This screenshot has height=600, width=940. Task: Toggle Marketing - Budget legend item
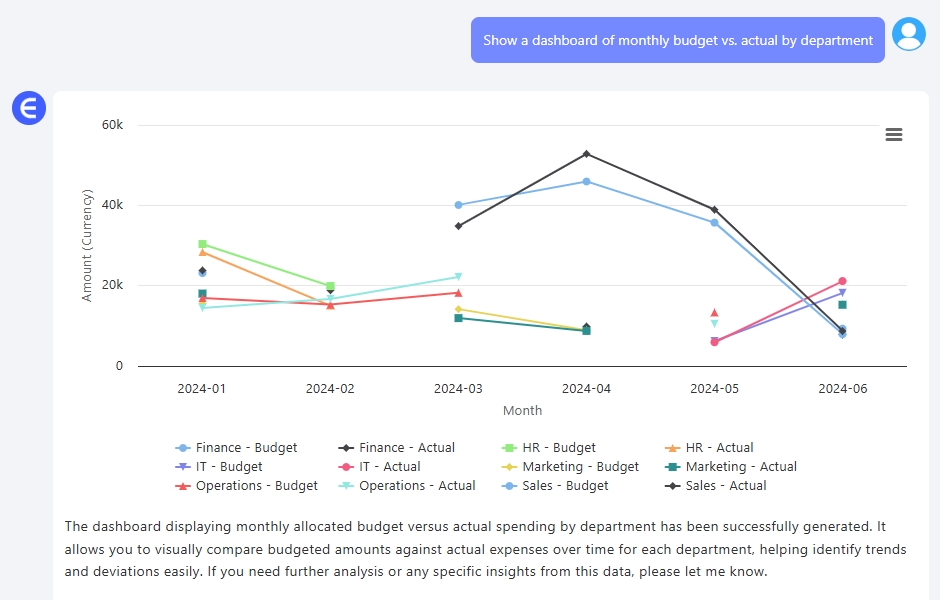click(570, 467)
